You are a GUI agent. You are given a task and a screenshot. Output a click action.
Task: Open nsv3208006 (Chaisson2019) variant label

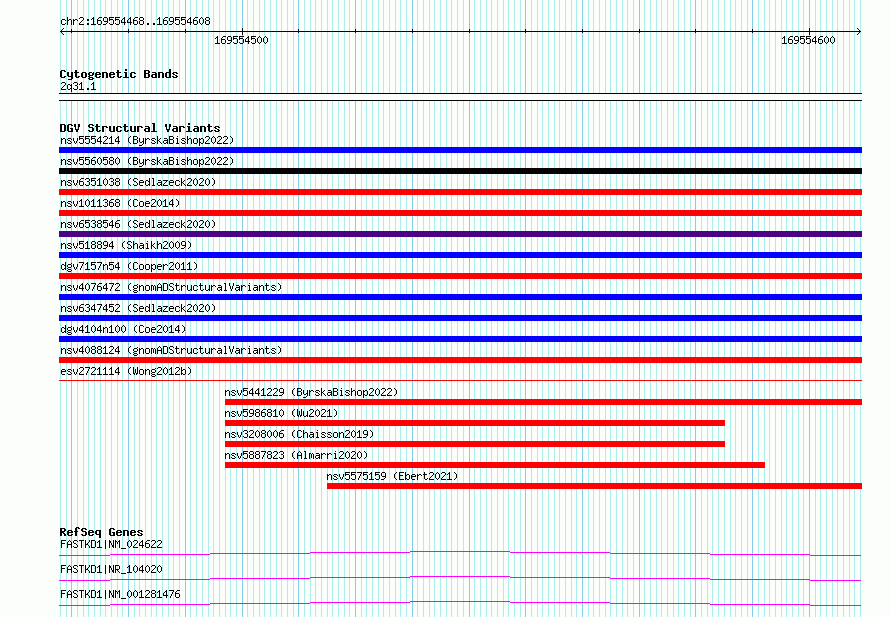(299, 434)
